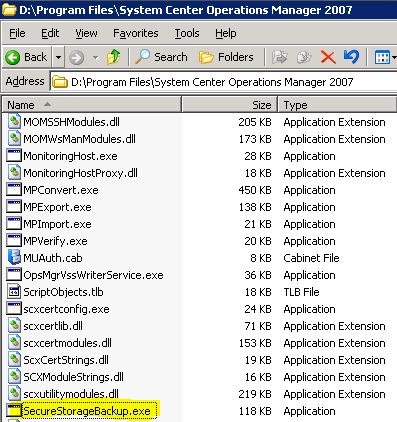Click the scxcertconfig.exe file name
397x422 pixels.
[x=66, y=309]
